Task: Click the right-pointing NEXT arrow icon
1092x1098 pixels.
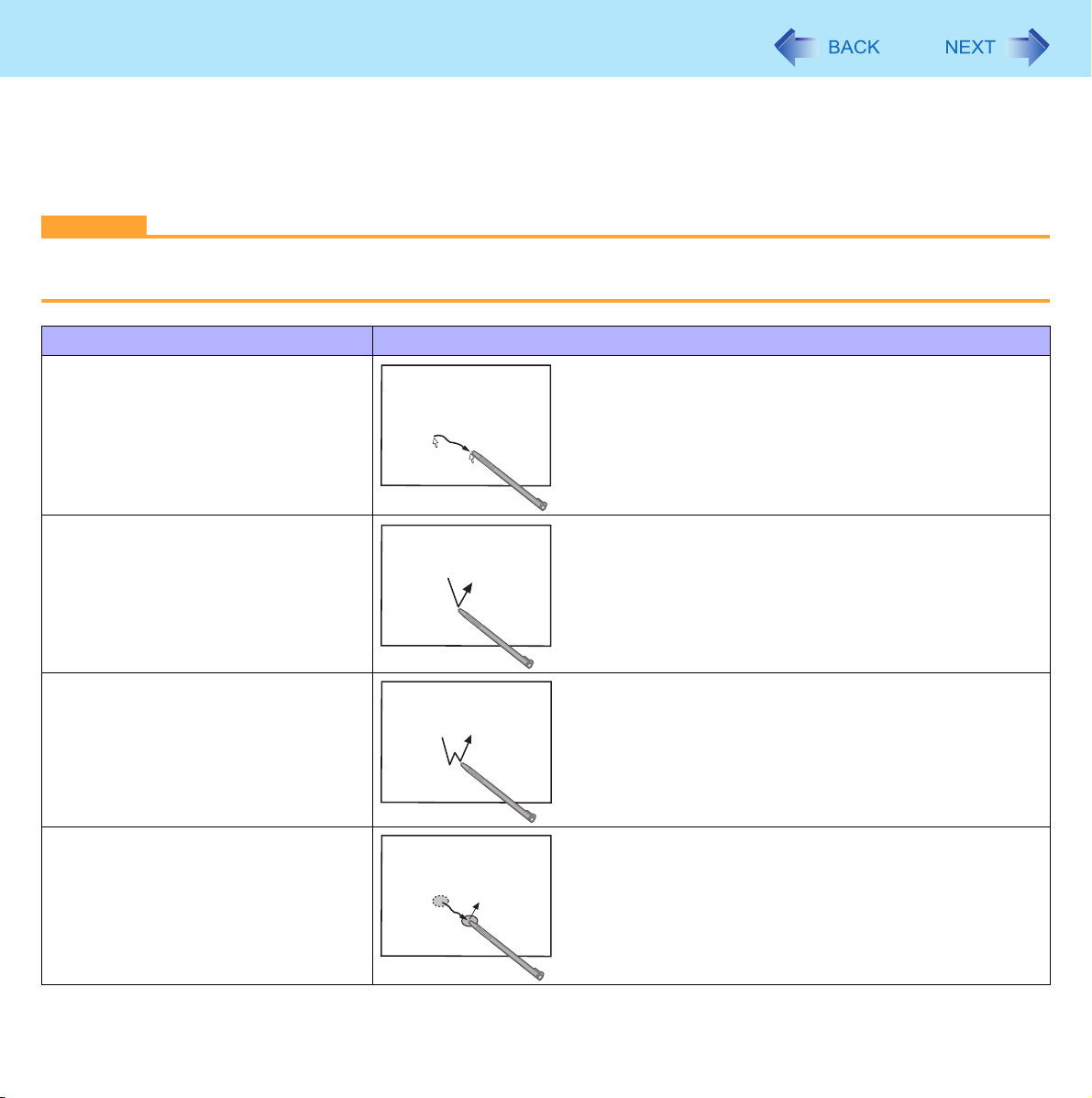Action: pos(1027,47)
